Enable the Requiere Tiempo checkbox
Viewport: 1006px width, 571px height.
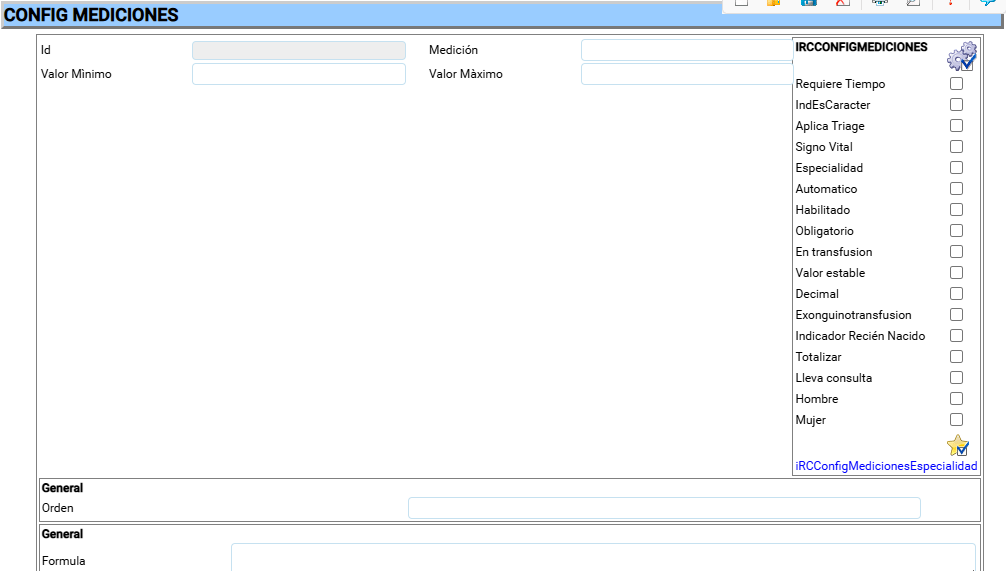(x=956, y=84)
